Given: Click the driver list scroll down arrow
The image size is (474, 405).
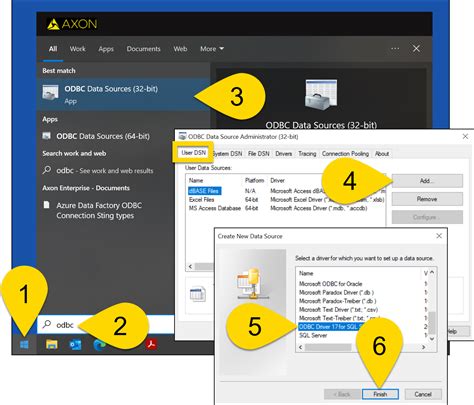Looking at the screenshot, I should click(x=432, y=339).
